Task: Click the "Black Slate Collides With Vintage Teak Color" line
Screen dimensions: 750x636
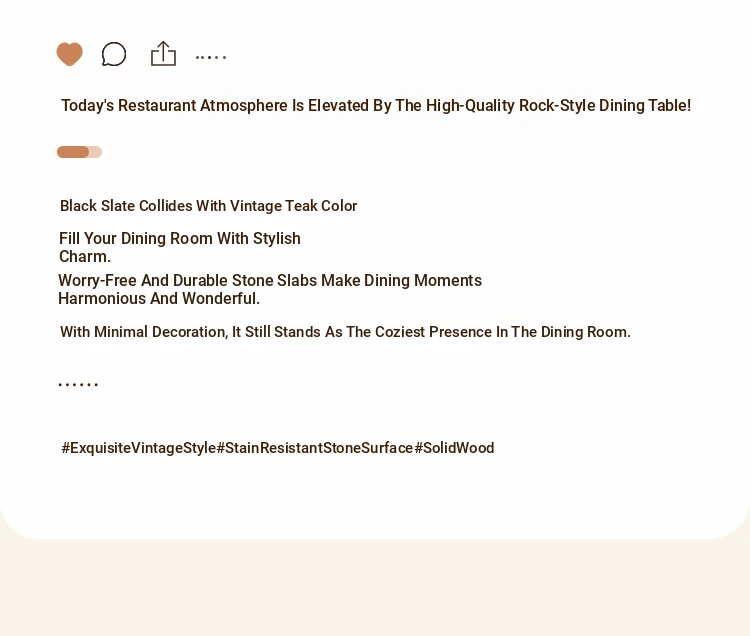Action: pyautogui.click(x=209, y=206)
